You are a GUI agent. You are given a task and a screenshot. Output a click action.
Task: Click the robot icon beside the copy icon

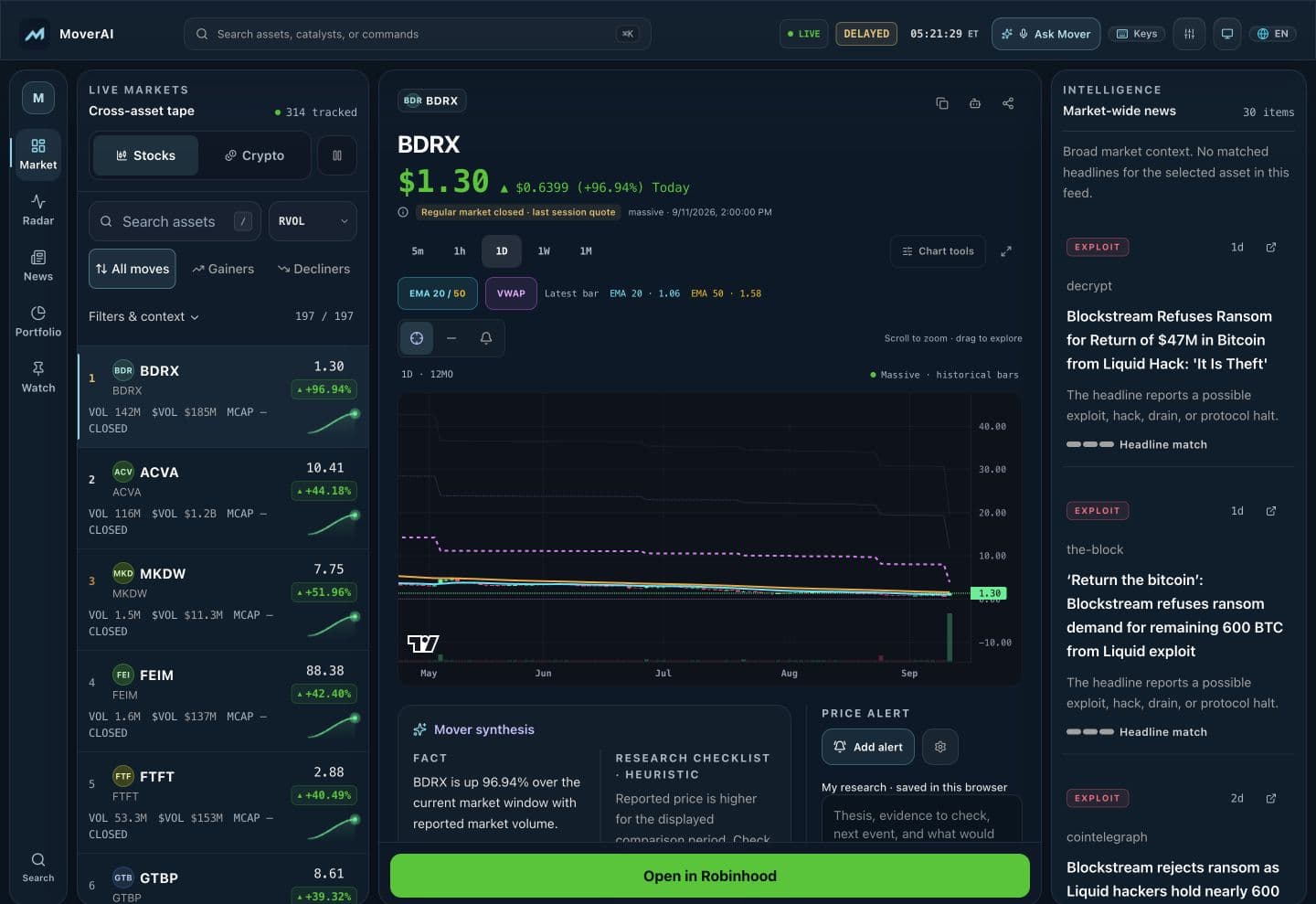(x=975, y=103)
